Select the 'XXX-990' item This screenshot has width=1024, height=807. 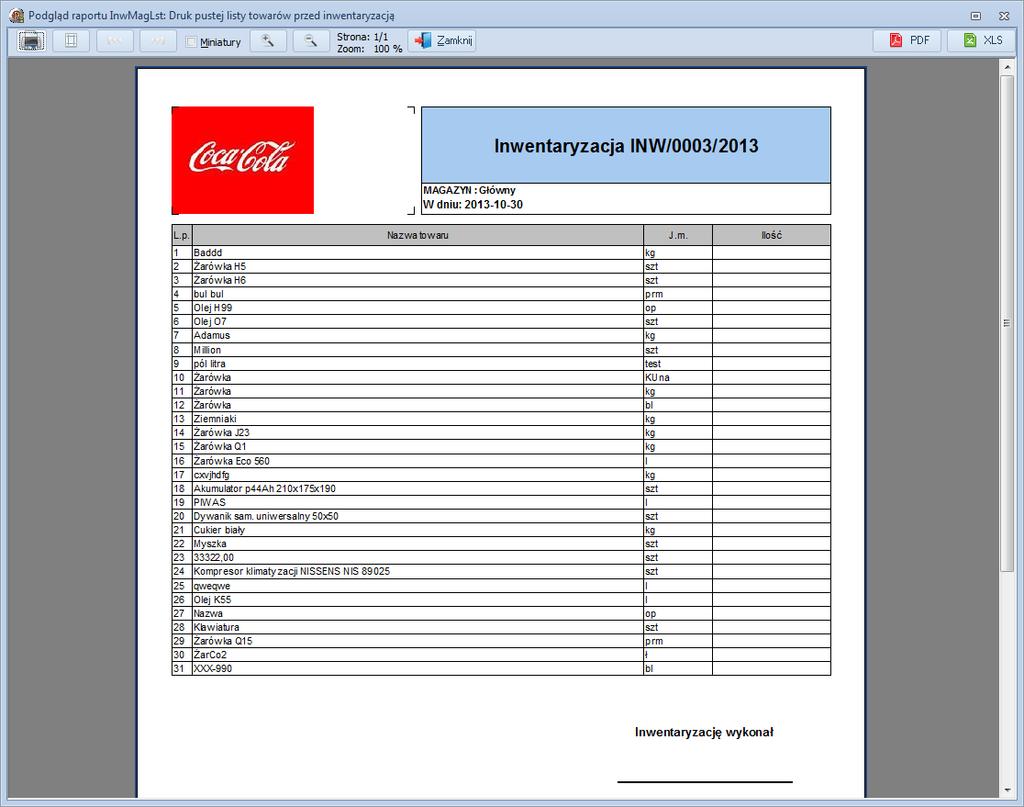(212, 669)
